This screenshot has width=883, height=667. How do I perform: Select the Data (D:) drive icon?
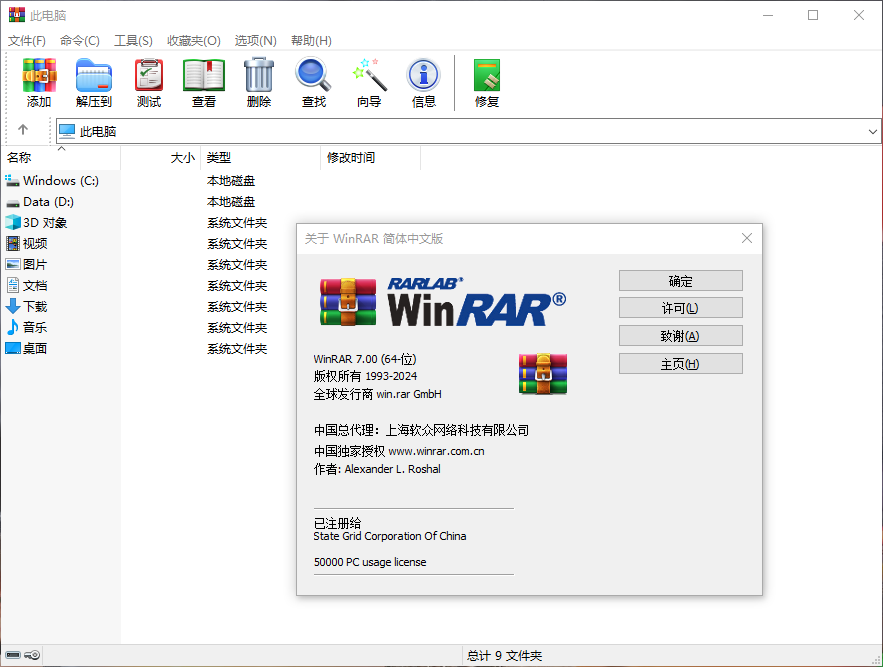[12, 202]
